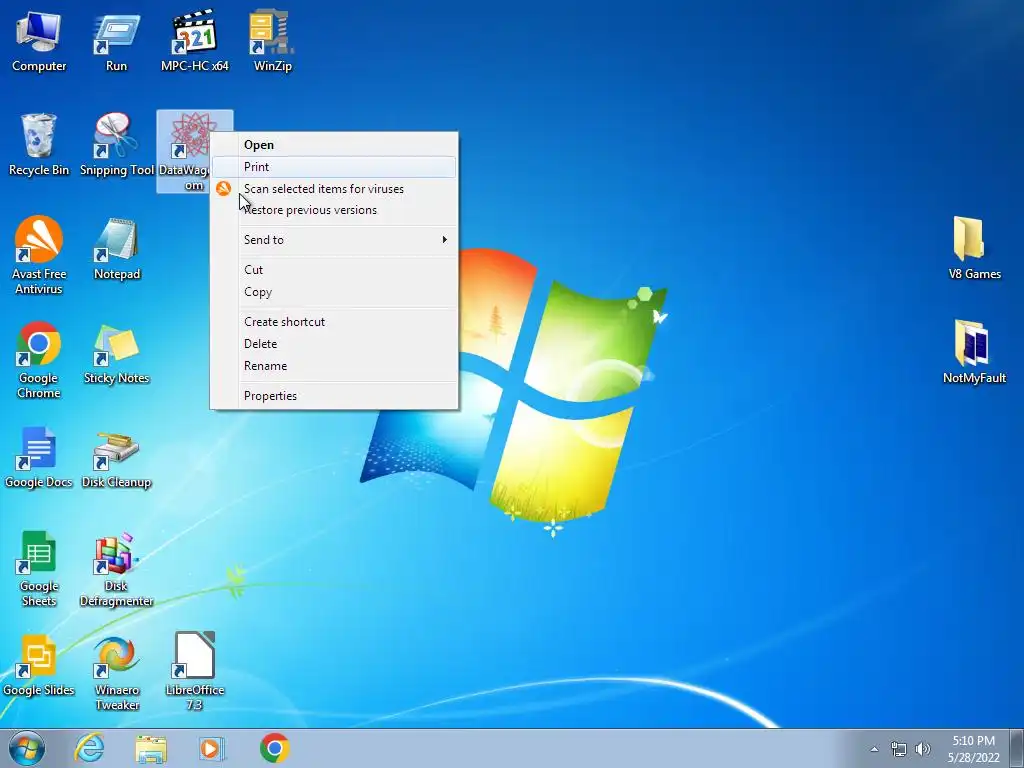Screen dimensions: 1024x768
Task: Select the Computer desktop icon
Action: [39, 40]
